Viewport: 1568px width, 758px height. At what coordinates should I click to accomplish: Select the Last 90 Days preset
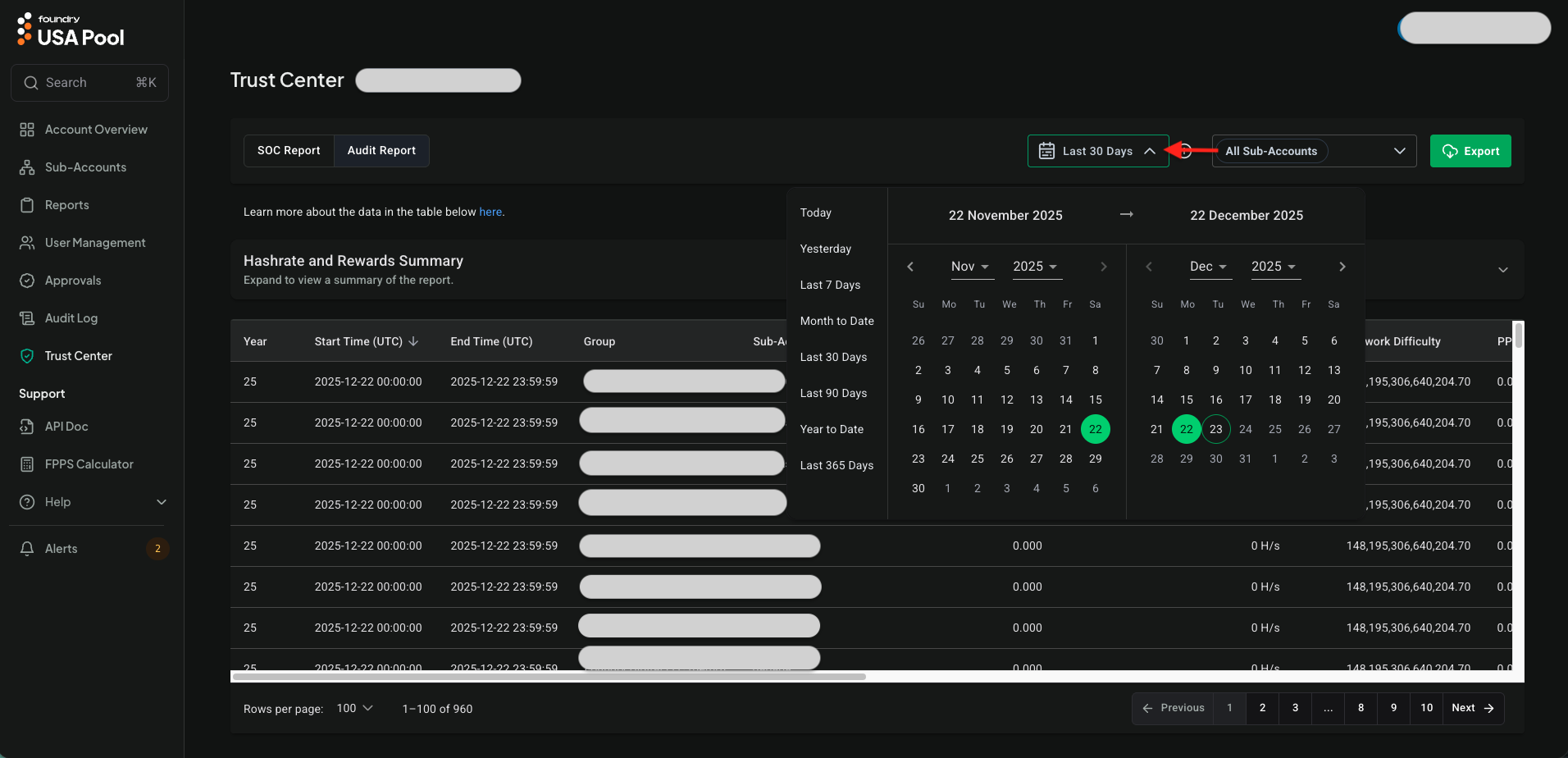click(x=833, y=393)
